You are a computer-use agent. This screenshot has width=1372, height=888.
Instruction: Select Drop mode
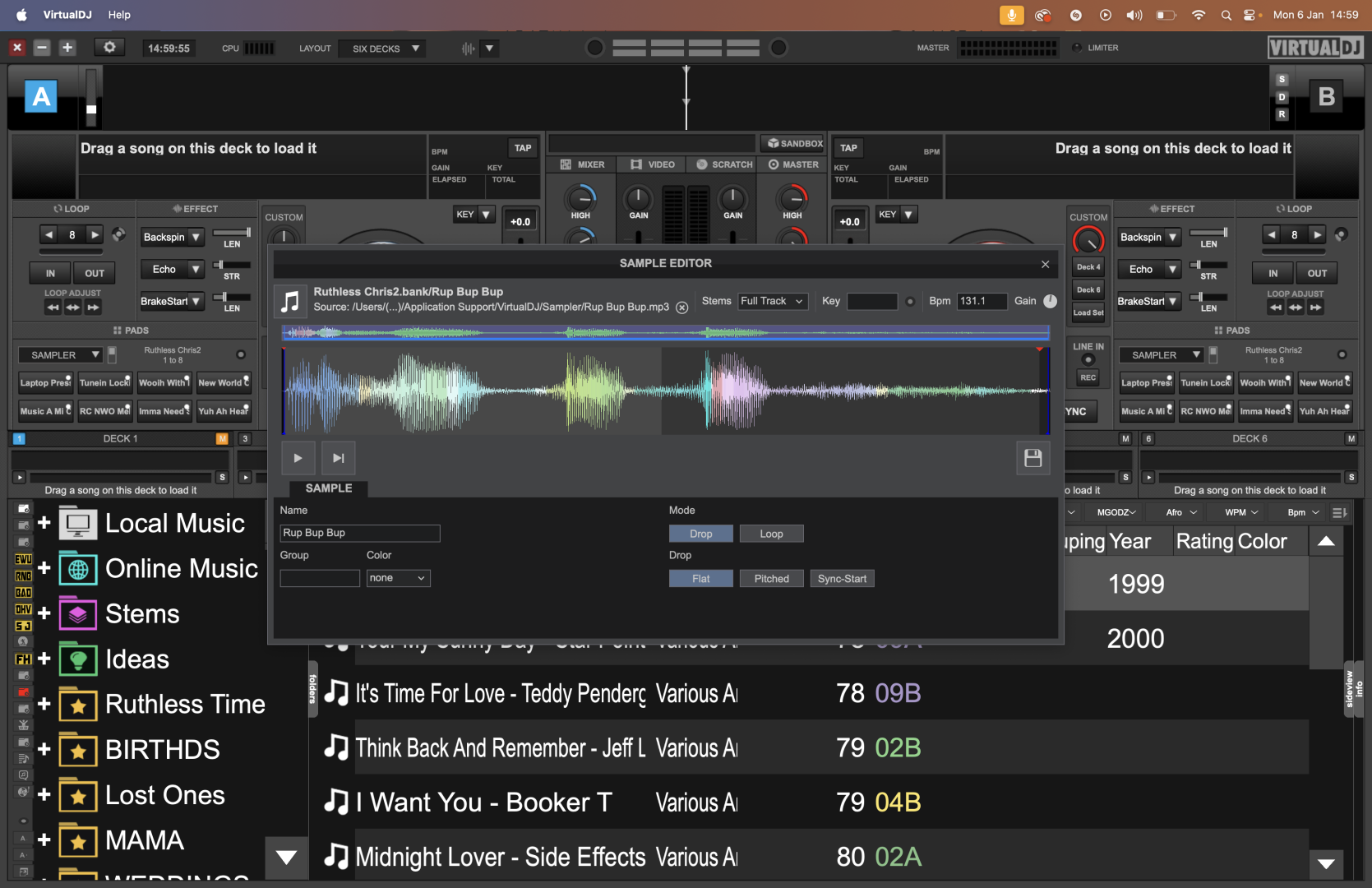[x=701, y=534]
